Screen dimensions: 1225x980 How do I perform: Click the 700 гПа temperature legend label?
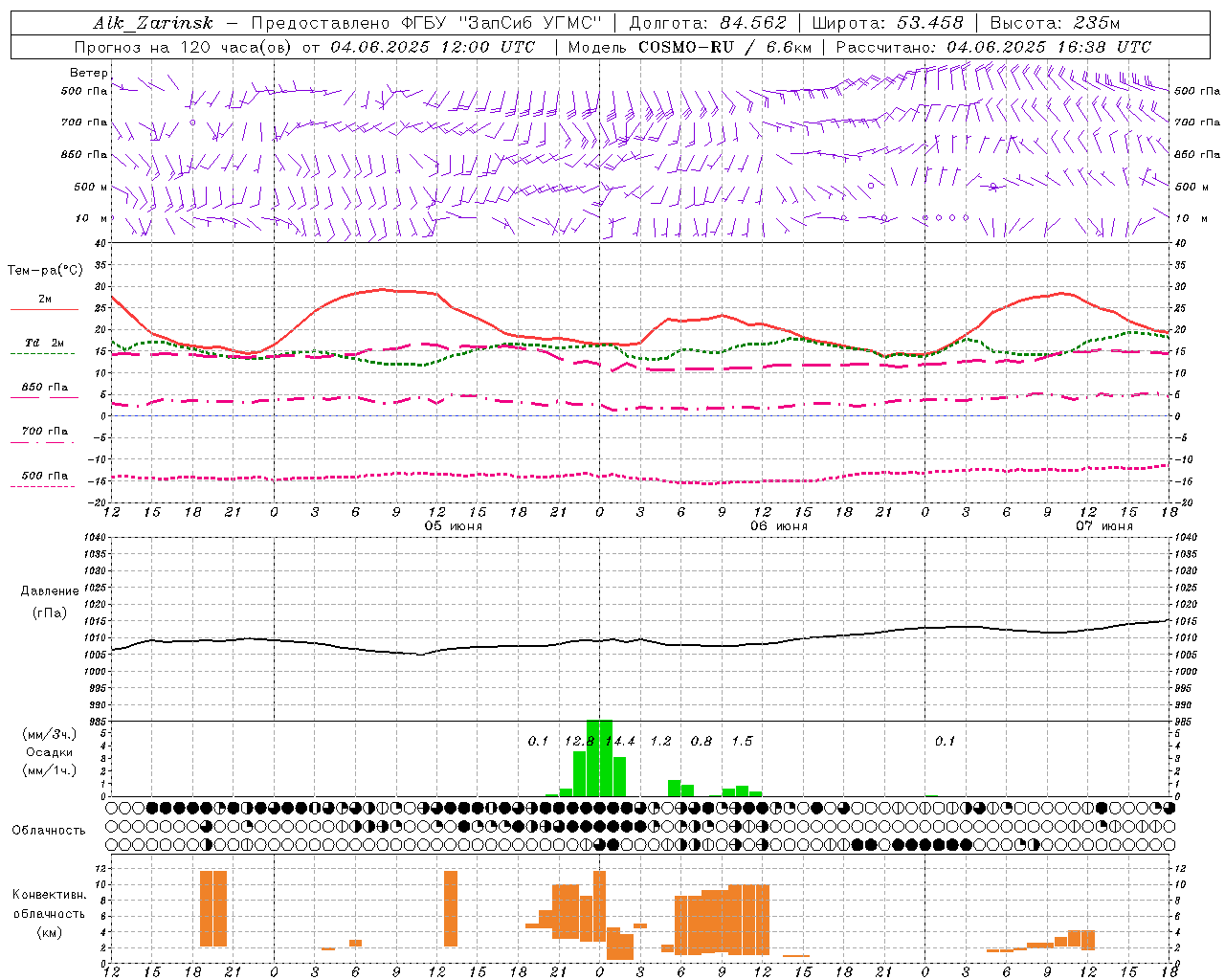(x=45, y=432)
